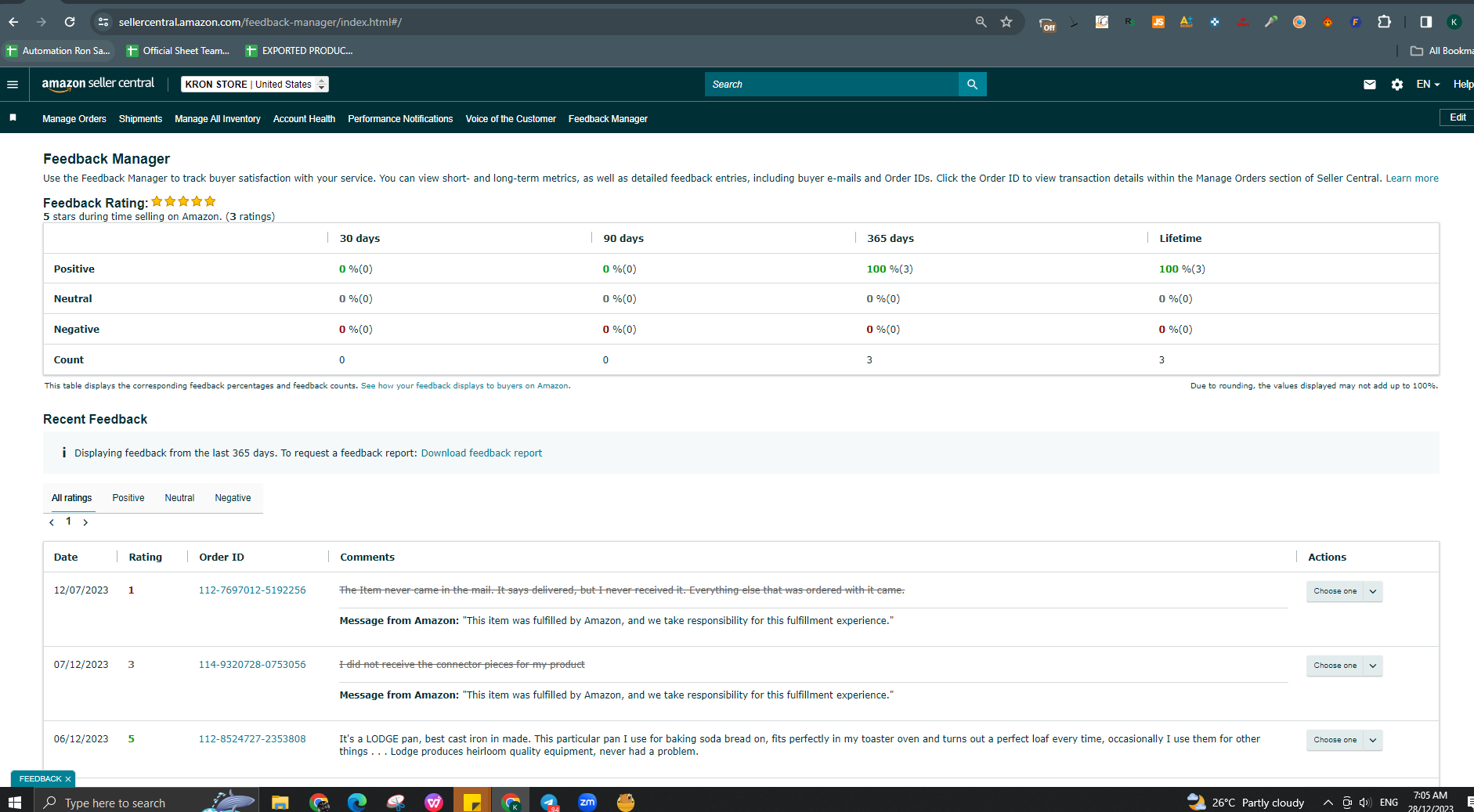Open the Seller Central settings gear
This screenshot has width=1474, height=812.
click(x=1397, y=85)
